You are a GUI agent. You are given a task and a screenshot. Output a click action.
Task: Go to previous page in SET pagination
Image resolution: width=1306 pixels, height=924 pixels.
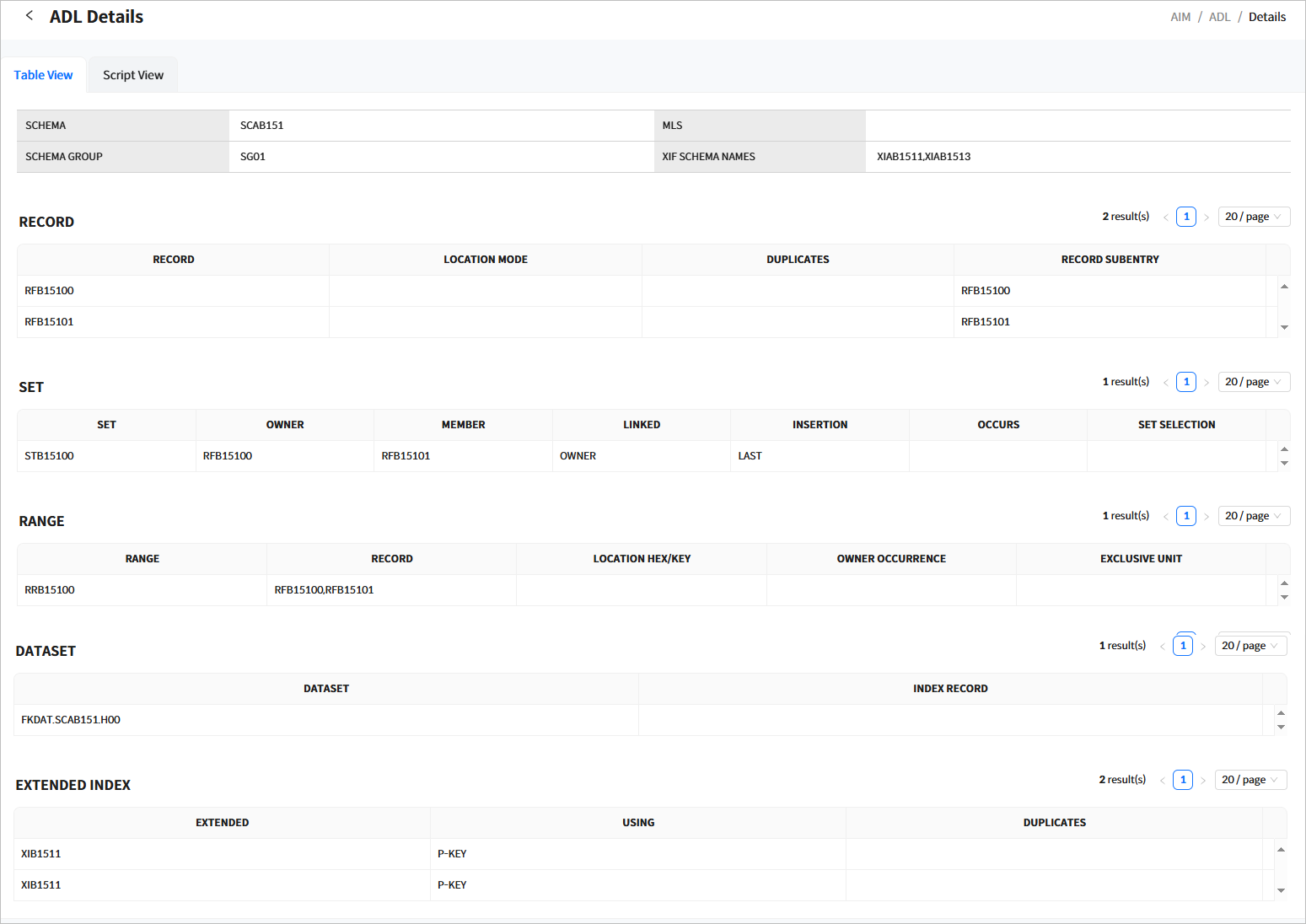1166,383
